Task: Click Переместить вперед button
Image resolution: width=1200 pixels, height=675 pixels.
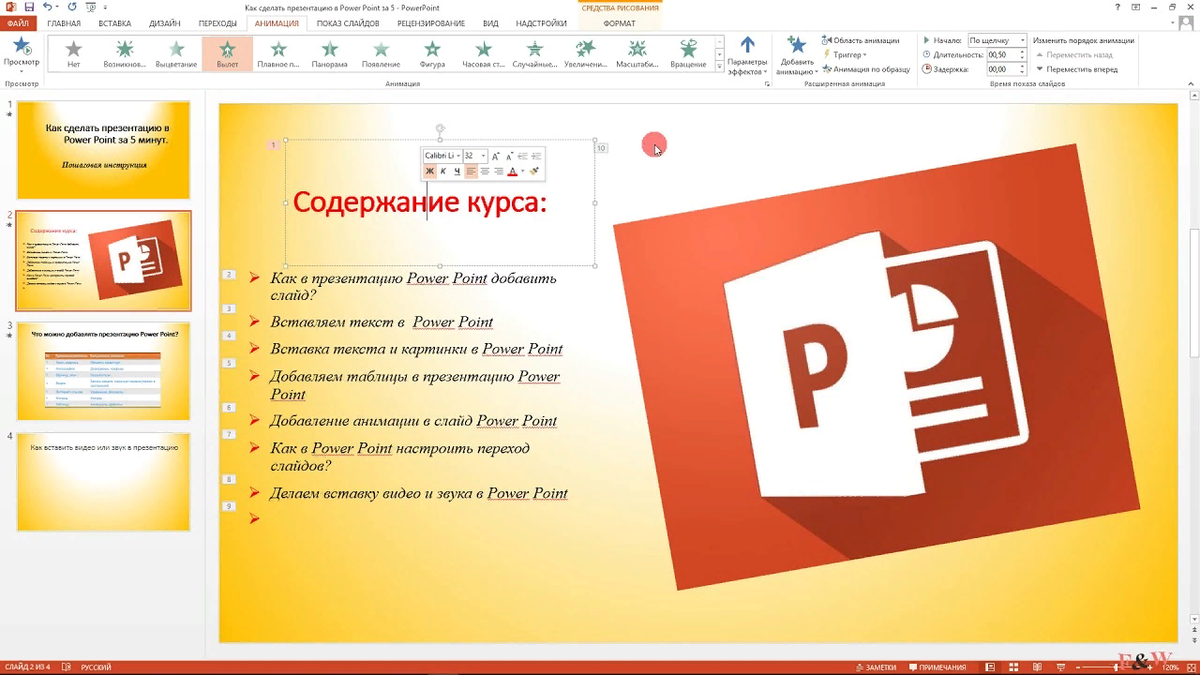Action: 1077,70
